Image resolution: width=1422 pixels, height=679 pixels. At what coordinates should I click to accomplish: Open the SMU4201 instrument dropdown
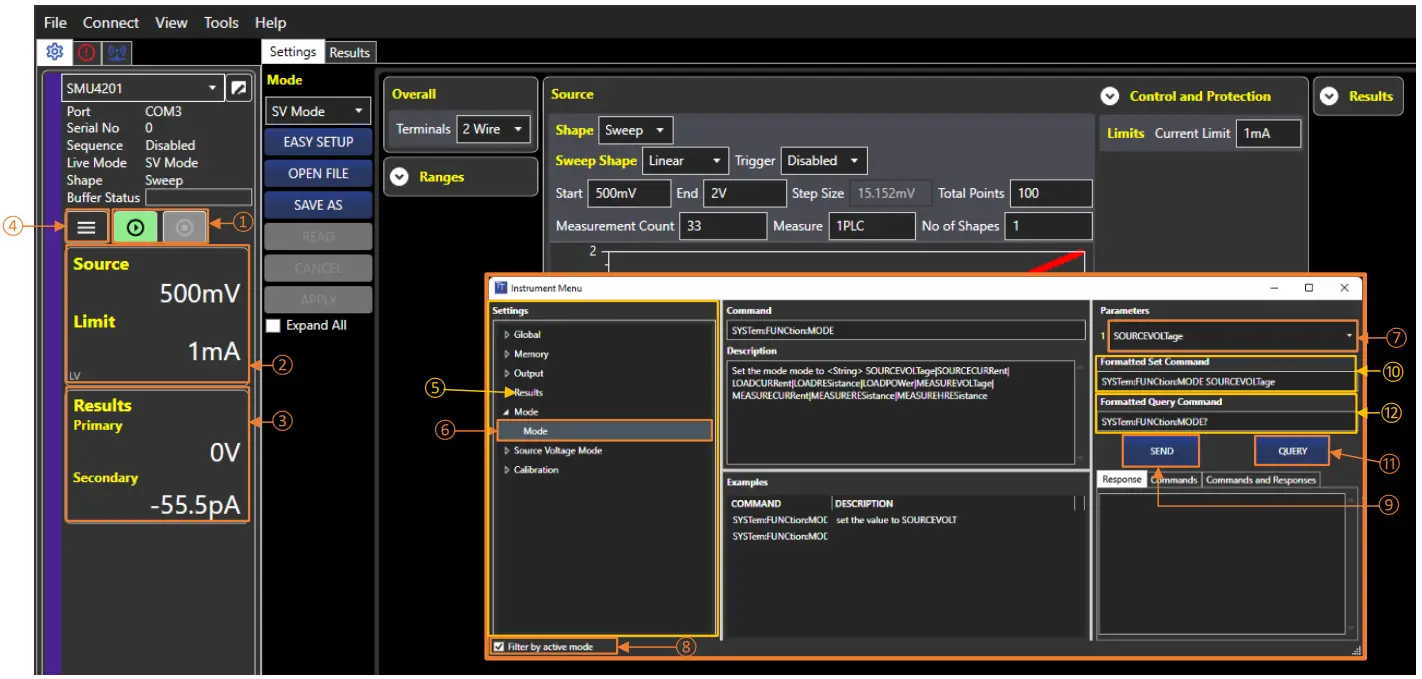click(x=142, y=88)
